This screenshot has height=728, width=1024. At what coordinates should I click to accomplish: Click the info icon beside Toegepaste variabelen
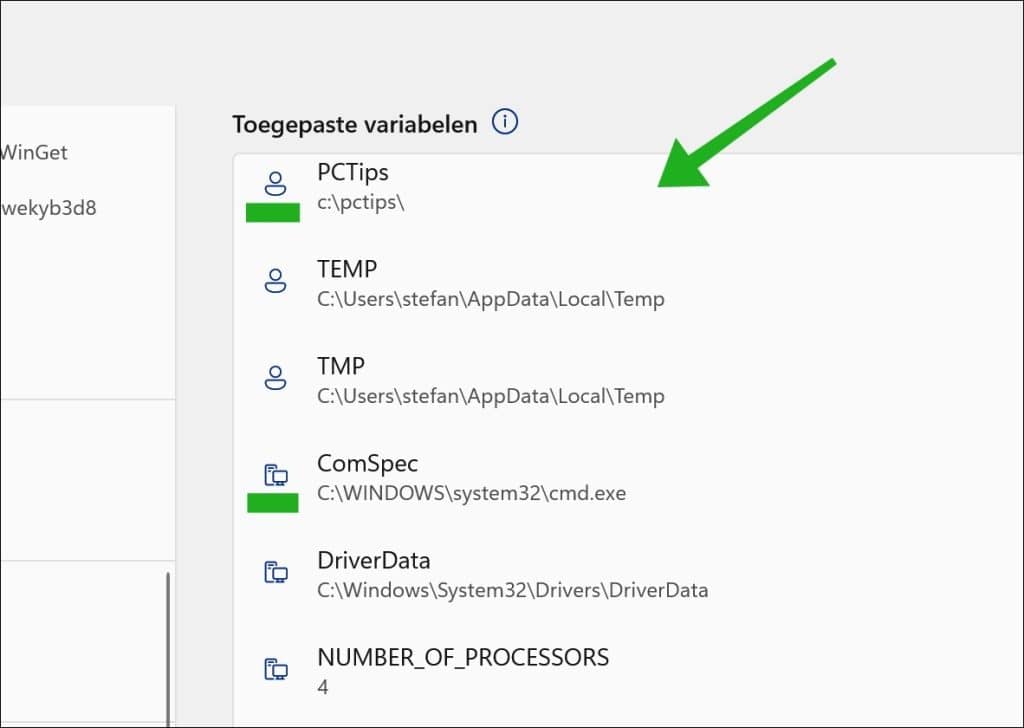point(505,122)
